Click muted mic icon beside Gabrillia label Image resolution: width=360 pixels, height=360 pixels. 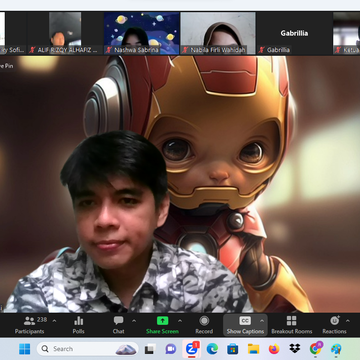[262, 50]
